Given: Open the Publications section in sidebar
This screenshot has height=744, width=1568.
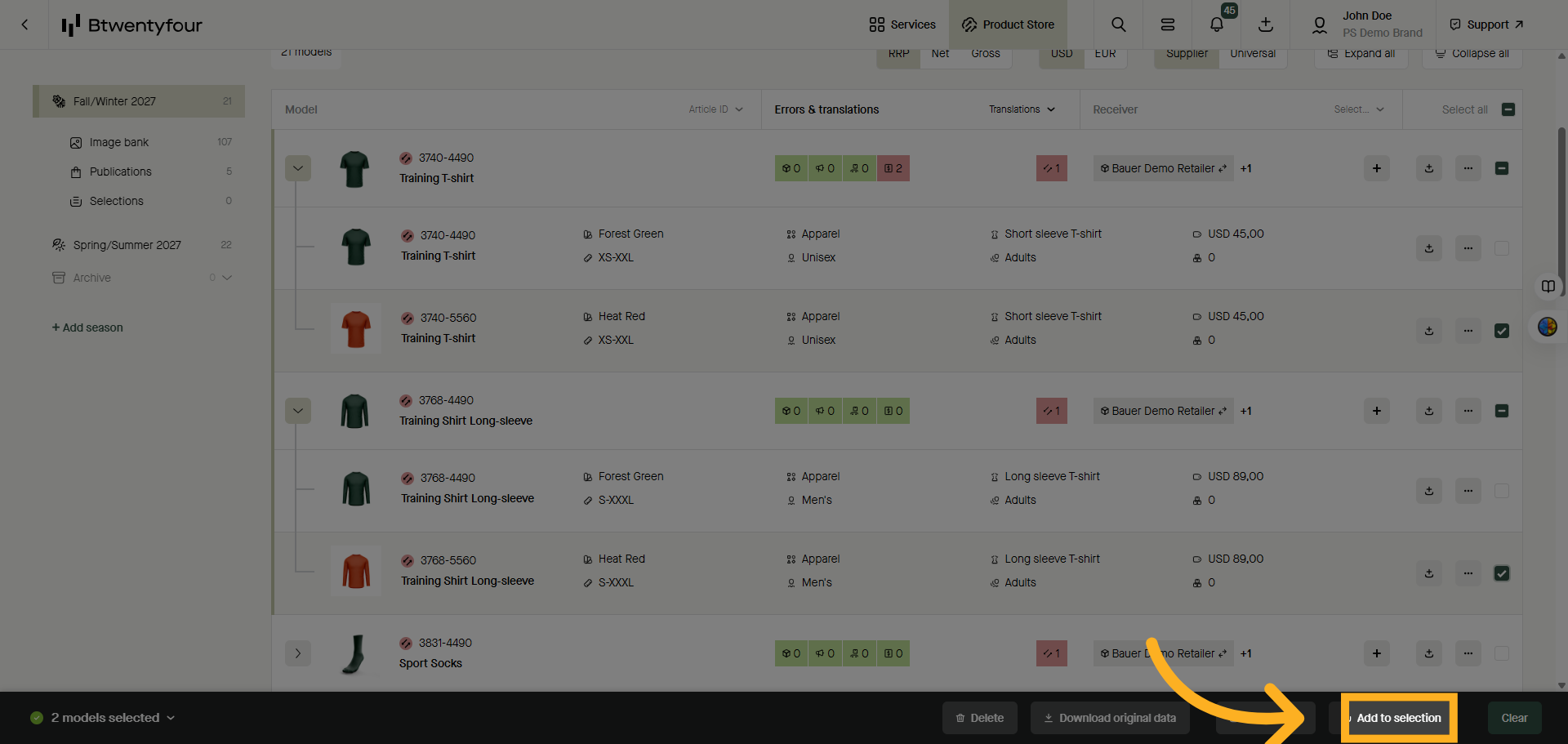Looking at the screenshot, I should click(121, 172).
